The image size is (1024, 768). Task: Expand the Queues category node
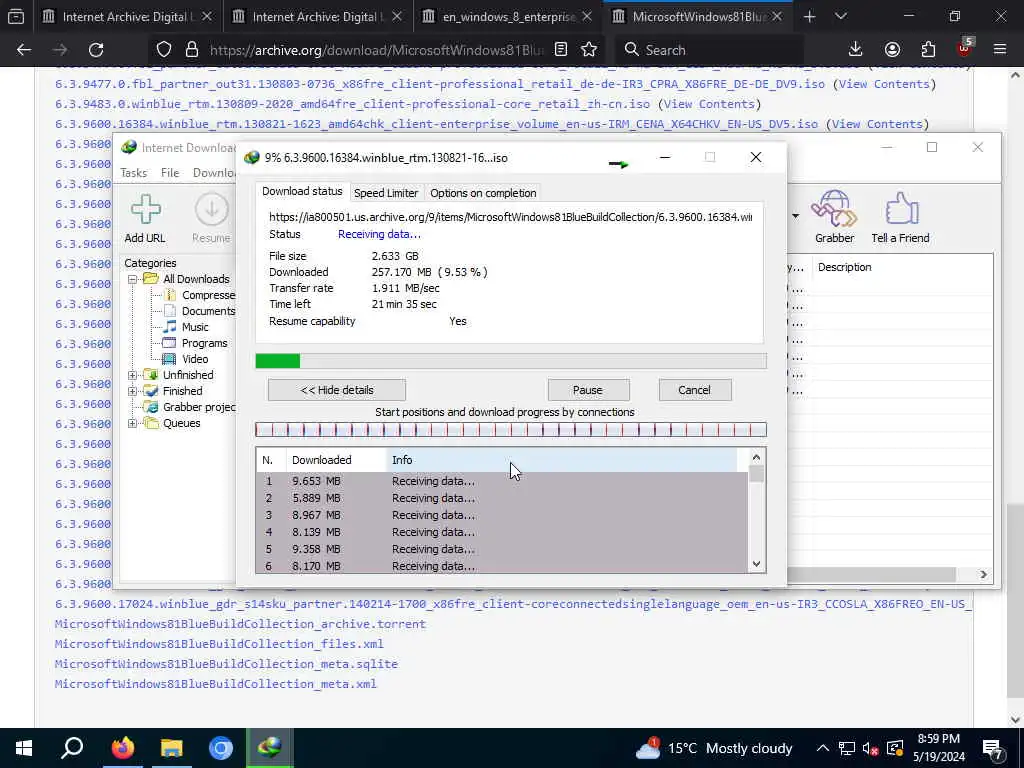click(133, 423)
